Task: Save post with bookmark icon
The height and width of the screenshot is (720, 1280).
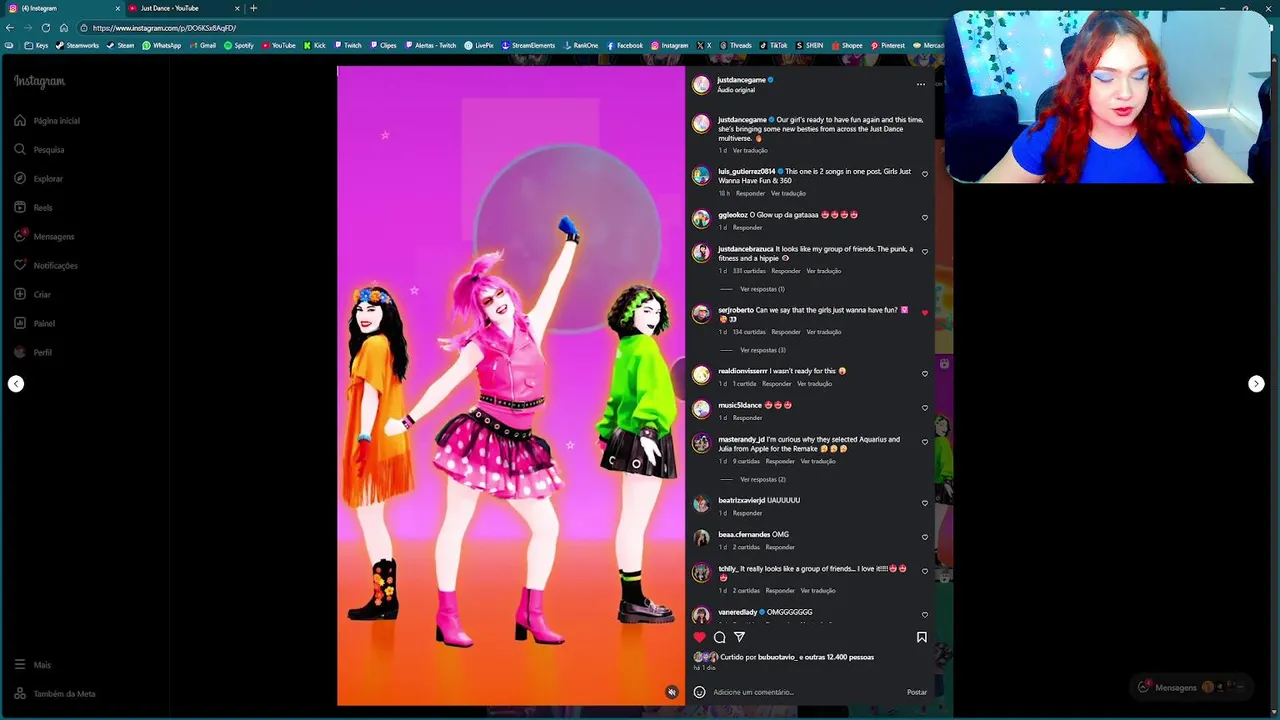Action: (x=921, y=637)
